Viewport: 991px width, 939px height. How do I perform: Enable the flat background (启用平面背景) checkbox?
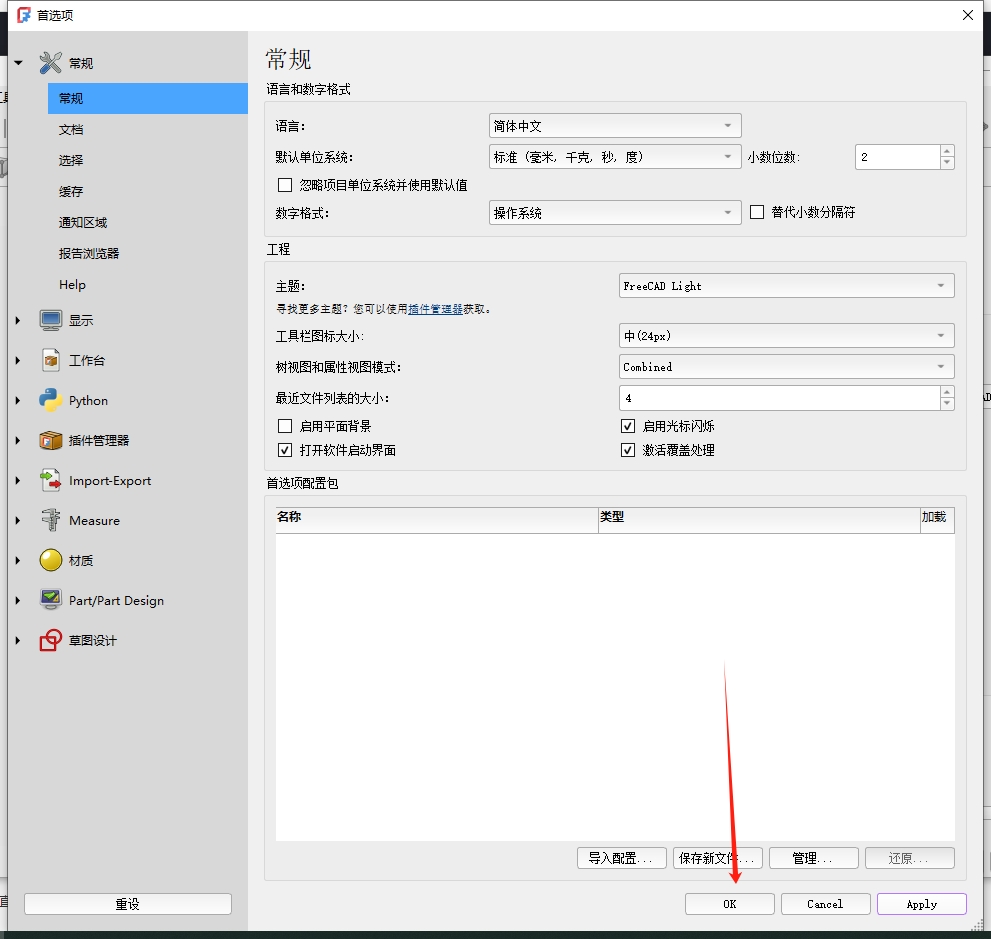[x=285, y=426]
